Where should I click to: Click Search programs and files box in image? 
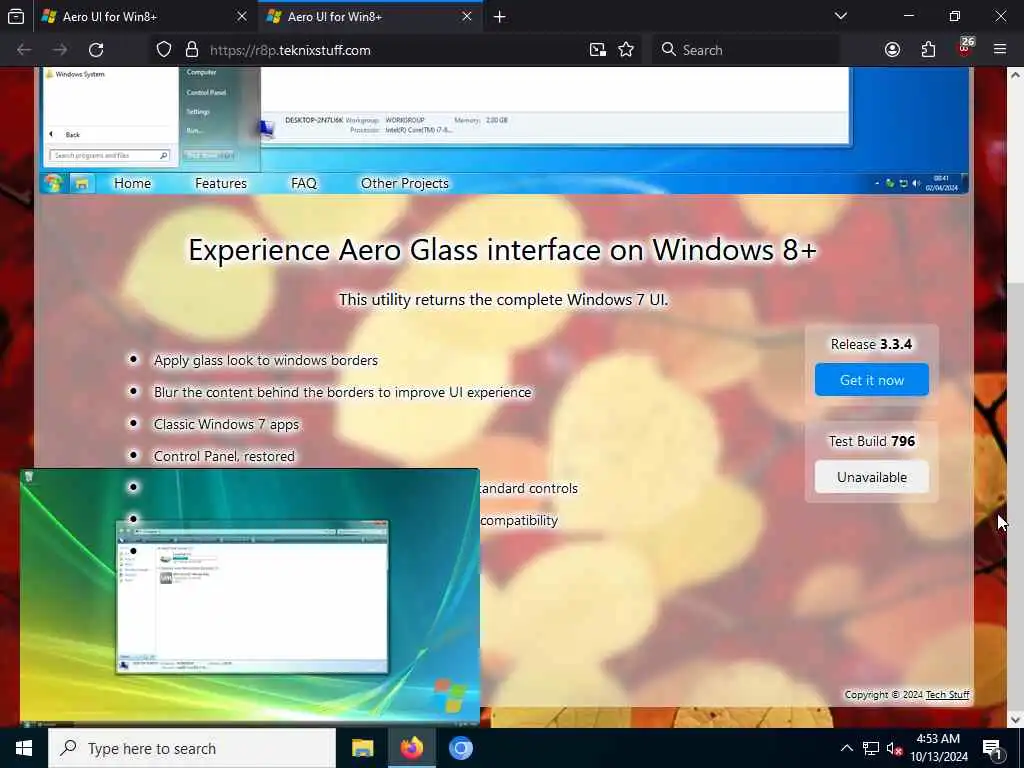[x=110, y=155]
